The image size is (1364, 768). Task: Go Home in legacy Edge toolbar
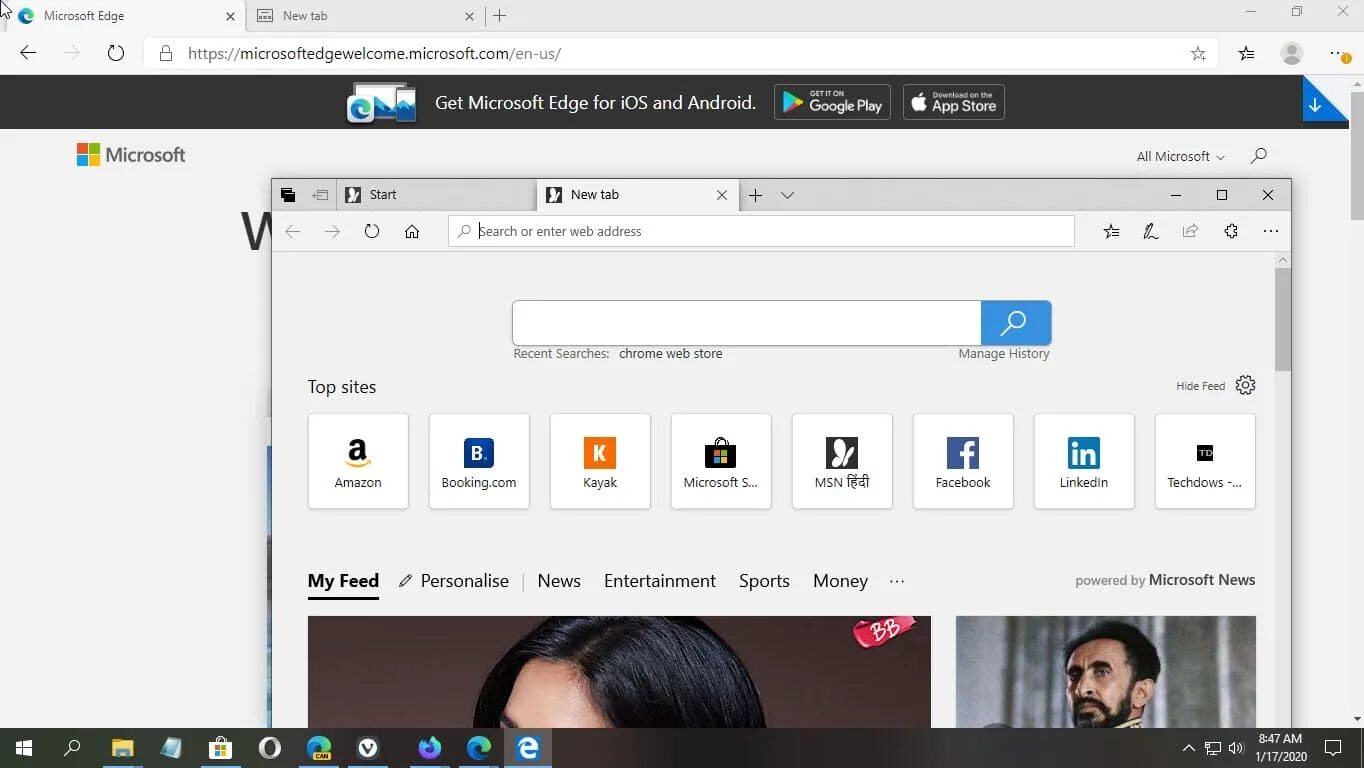(x=412, y=231)
